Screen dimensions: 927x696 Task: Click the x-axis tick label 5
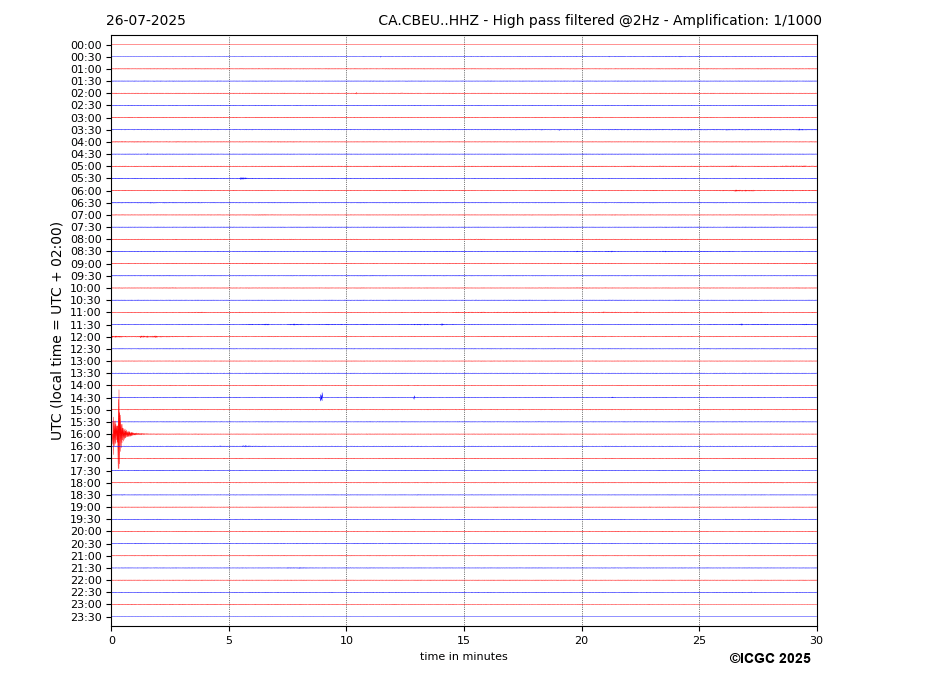pos(229,640)
